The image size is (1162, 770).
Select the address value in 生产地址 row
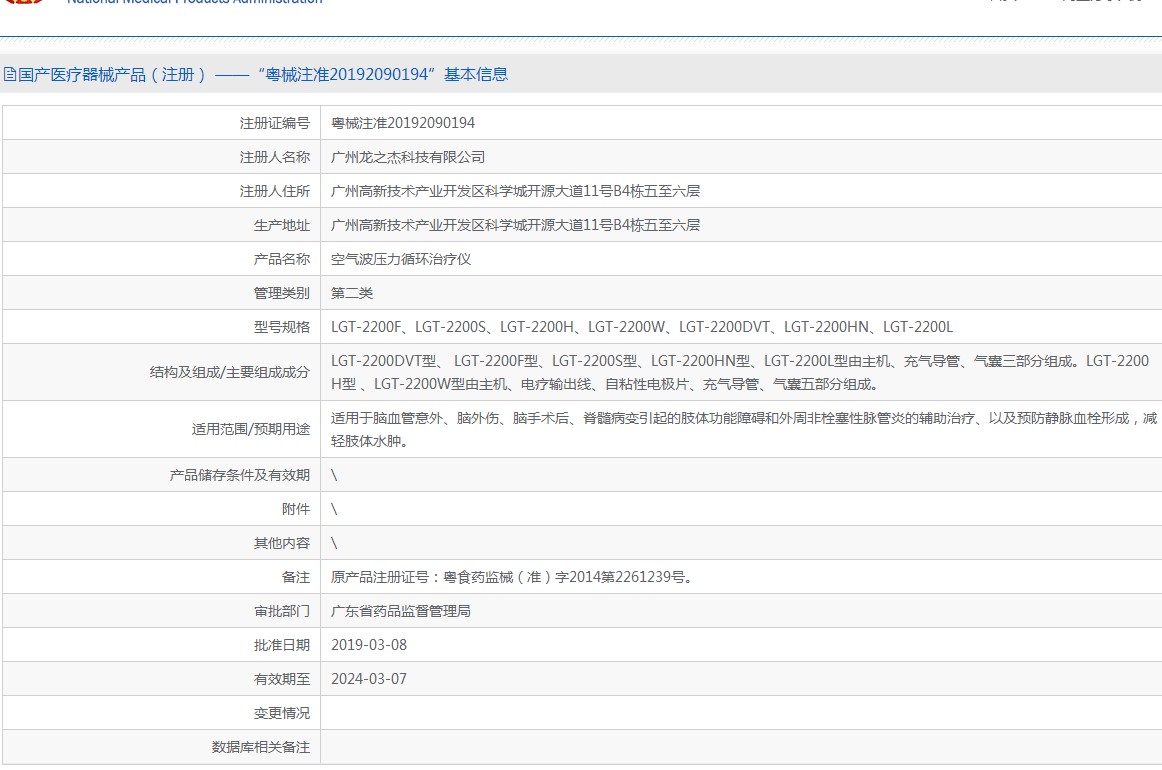coord(515,225)
